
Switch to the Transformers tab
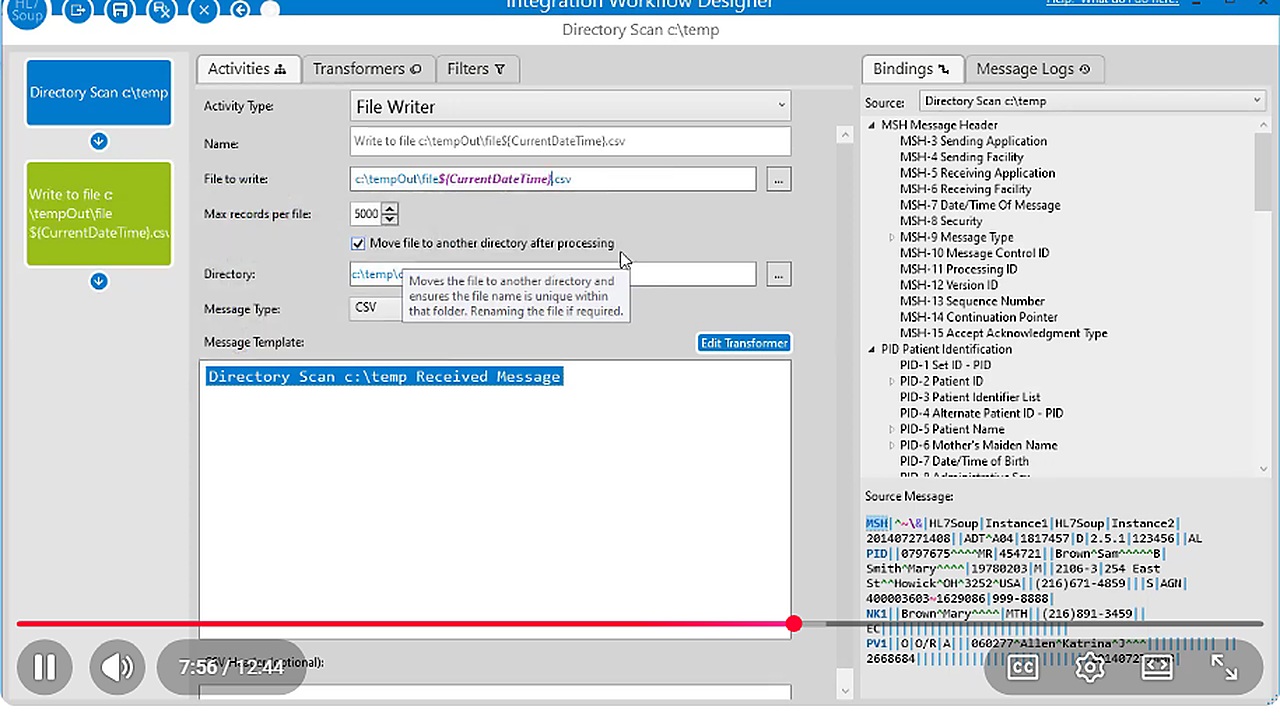point(367,69)
